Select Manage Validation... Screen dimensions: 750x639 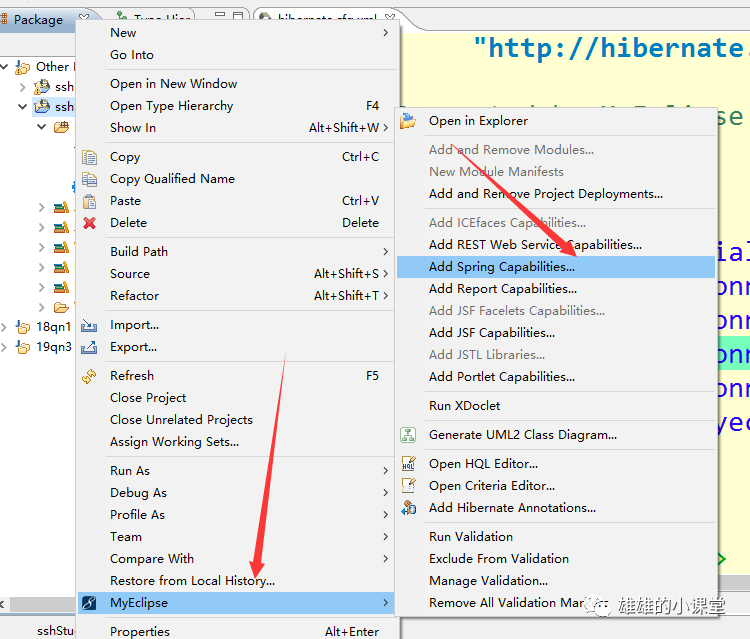[556, 581]
